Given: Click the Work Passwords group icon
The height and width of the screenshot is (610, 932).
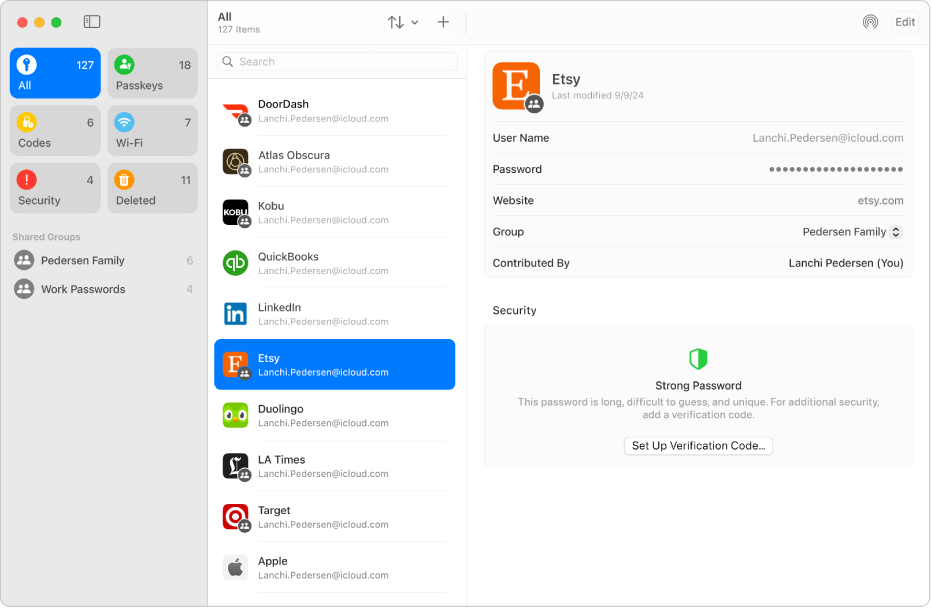Looking at the screenshot, I should pyautogui.click(x=24, y=290).
